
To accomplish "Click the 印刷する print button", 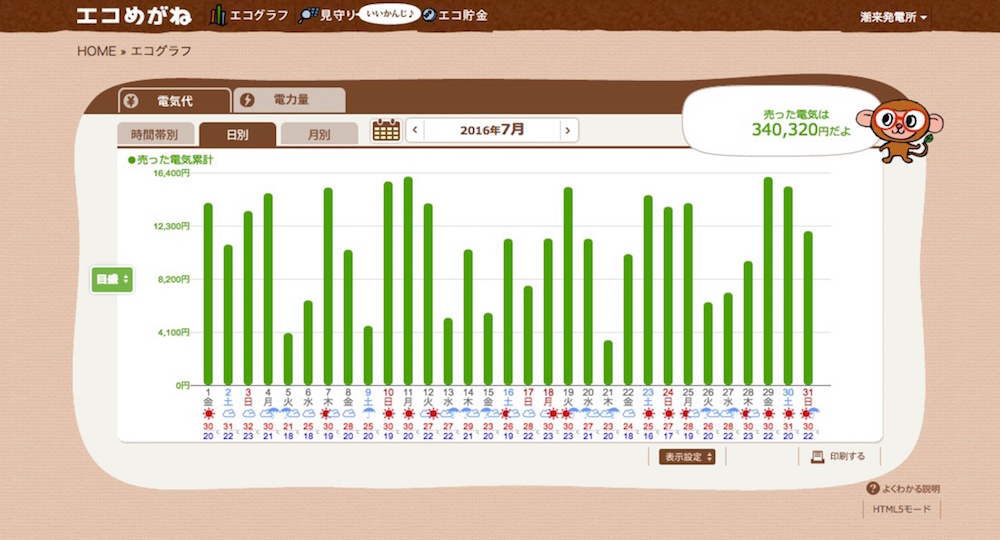I will 838,456.
